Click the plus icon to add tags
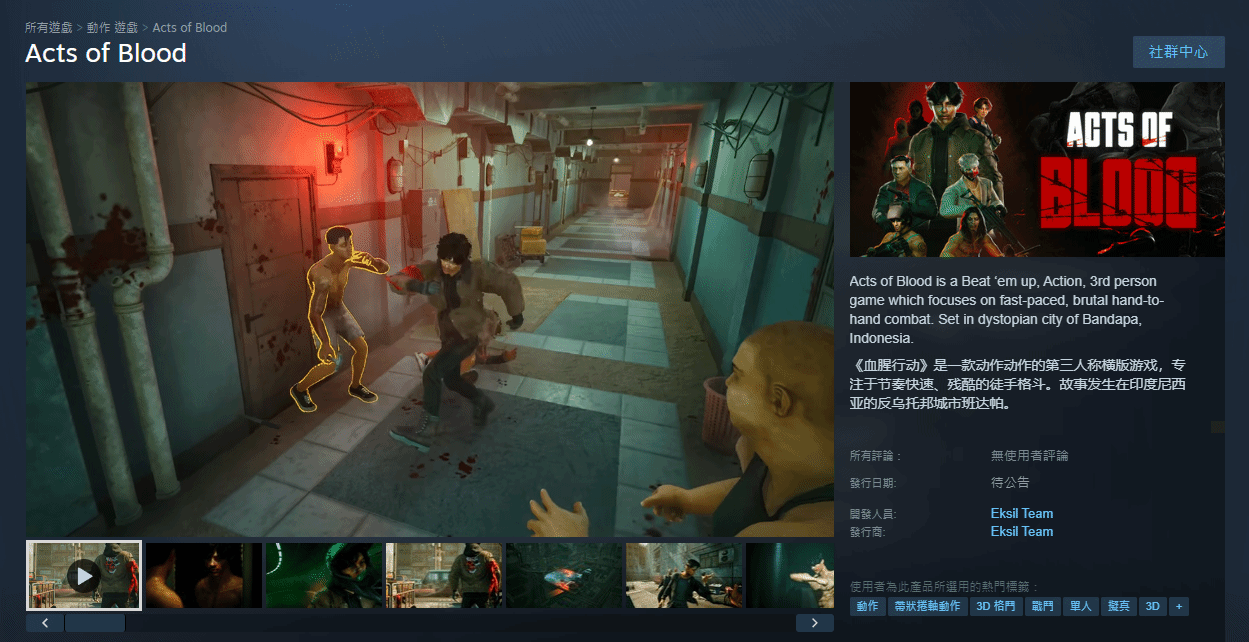This screenshot has width=1249, height=642. [x=1179, y=606]
